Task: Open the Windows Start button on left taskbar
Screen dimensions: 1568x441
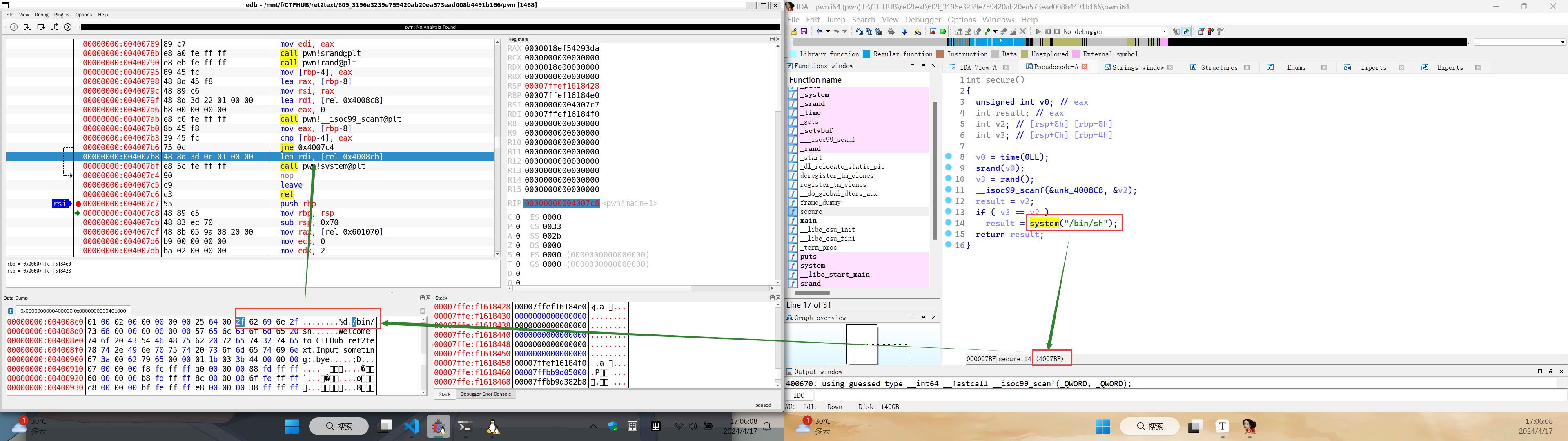Action: click(292, 426)
